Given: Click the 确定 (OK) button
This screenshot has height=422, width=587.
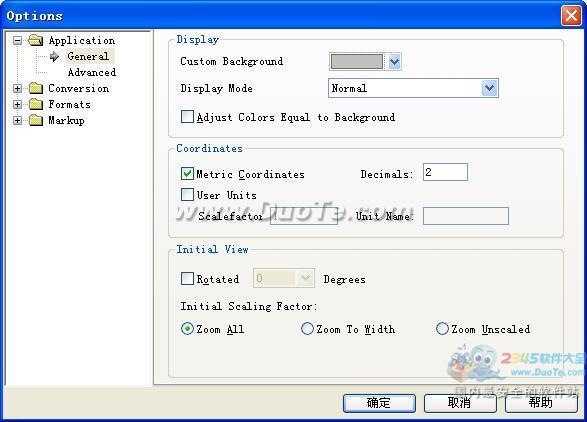Looking at the screenshot, I should [379, 403].
